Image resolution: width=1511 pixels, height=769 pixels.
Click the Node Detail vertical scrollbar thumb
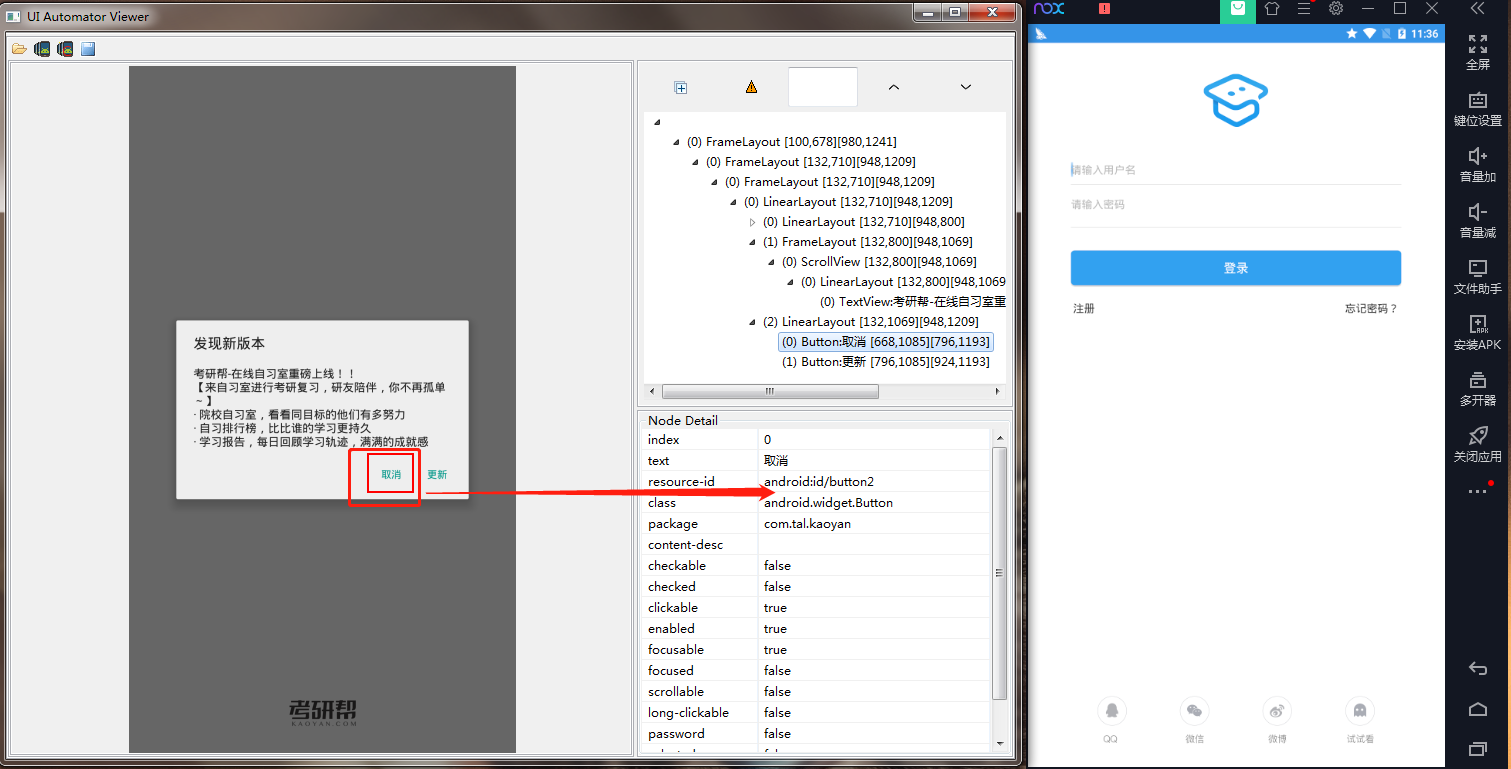pos(999,573)
